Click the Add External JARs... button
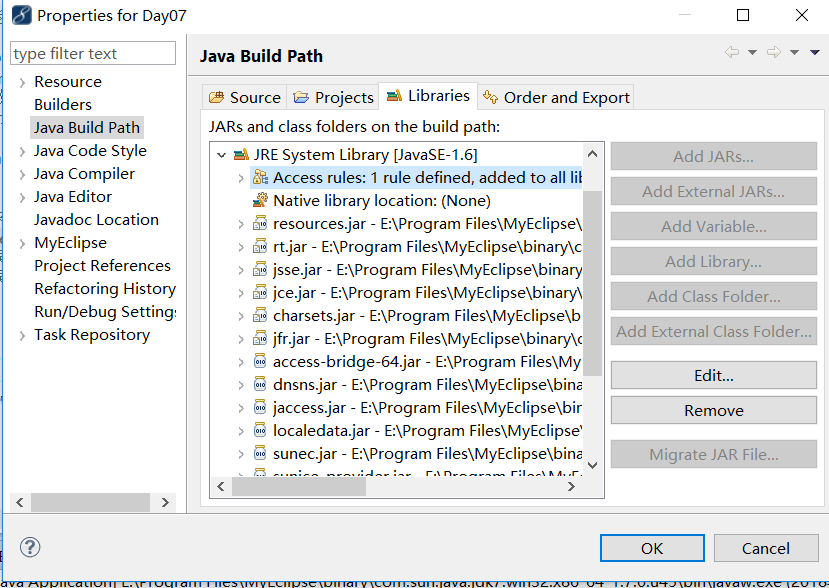Viewport: 829px width, 588px height. (x=714, y=191)
